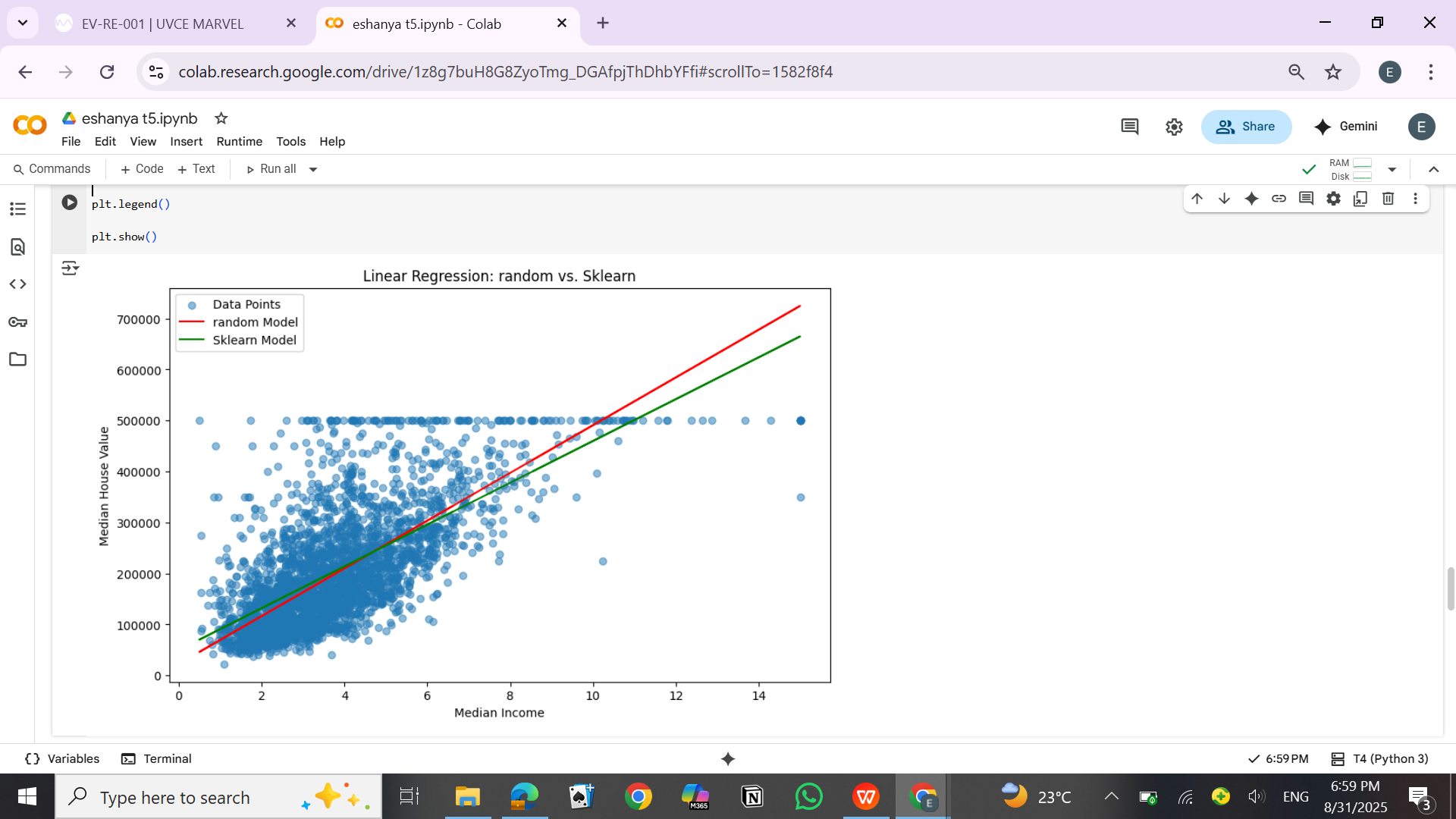Star the eshanya t5.ipynb notebook
The image size is (1456, 819).
pos(221,118)
